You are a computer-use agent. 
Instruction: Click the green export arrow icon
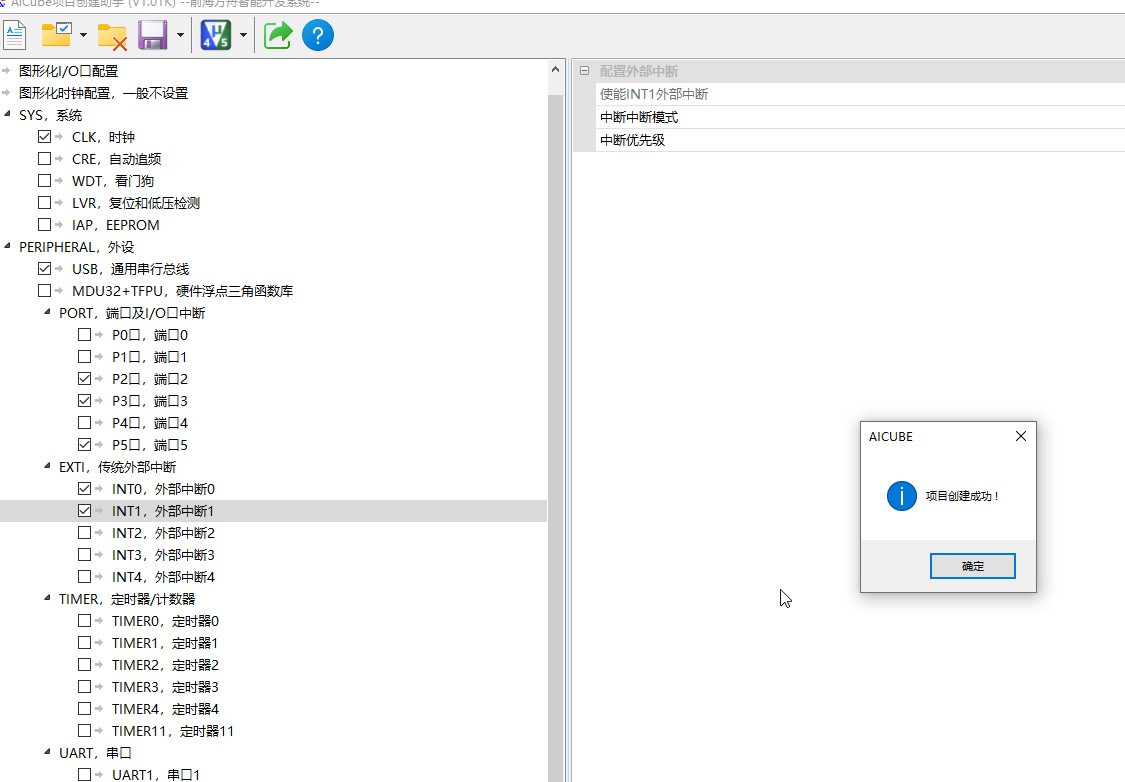[277, 34]
